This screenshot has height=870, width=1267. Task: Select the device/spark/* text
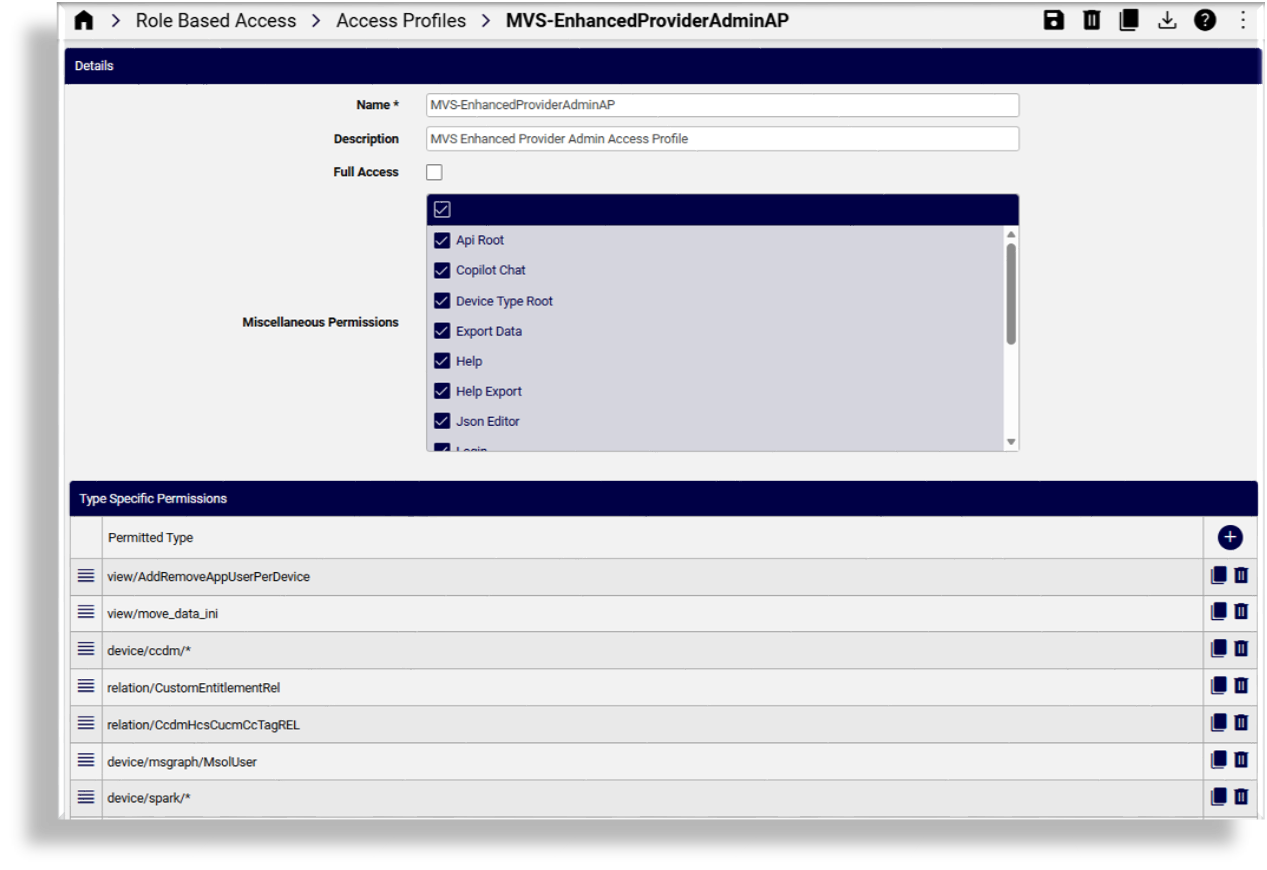click(x=148, y=799)
